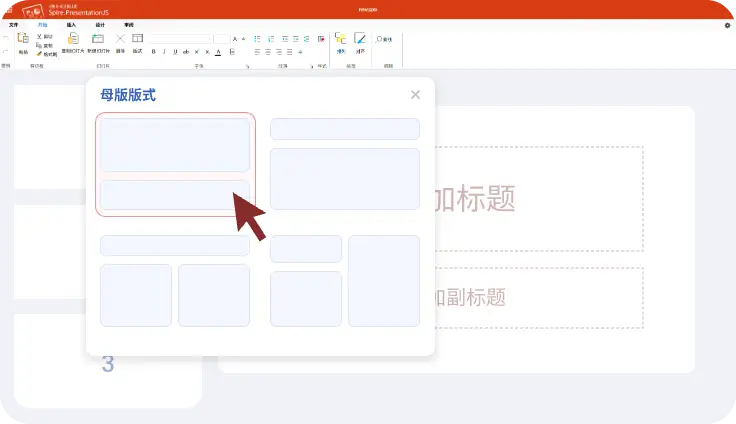736x424 pixels.
Task: Apply the font color A button
Action: [x=218, y=52]
